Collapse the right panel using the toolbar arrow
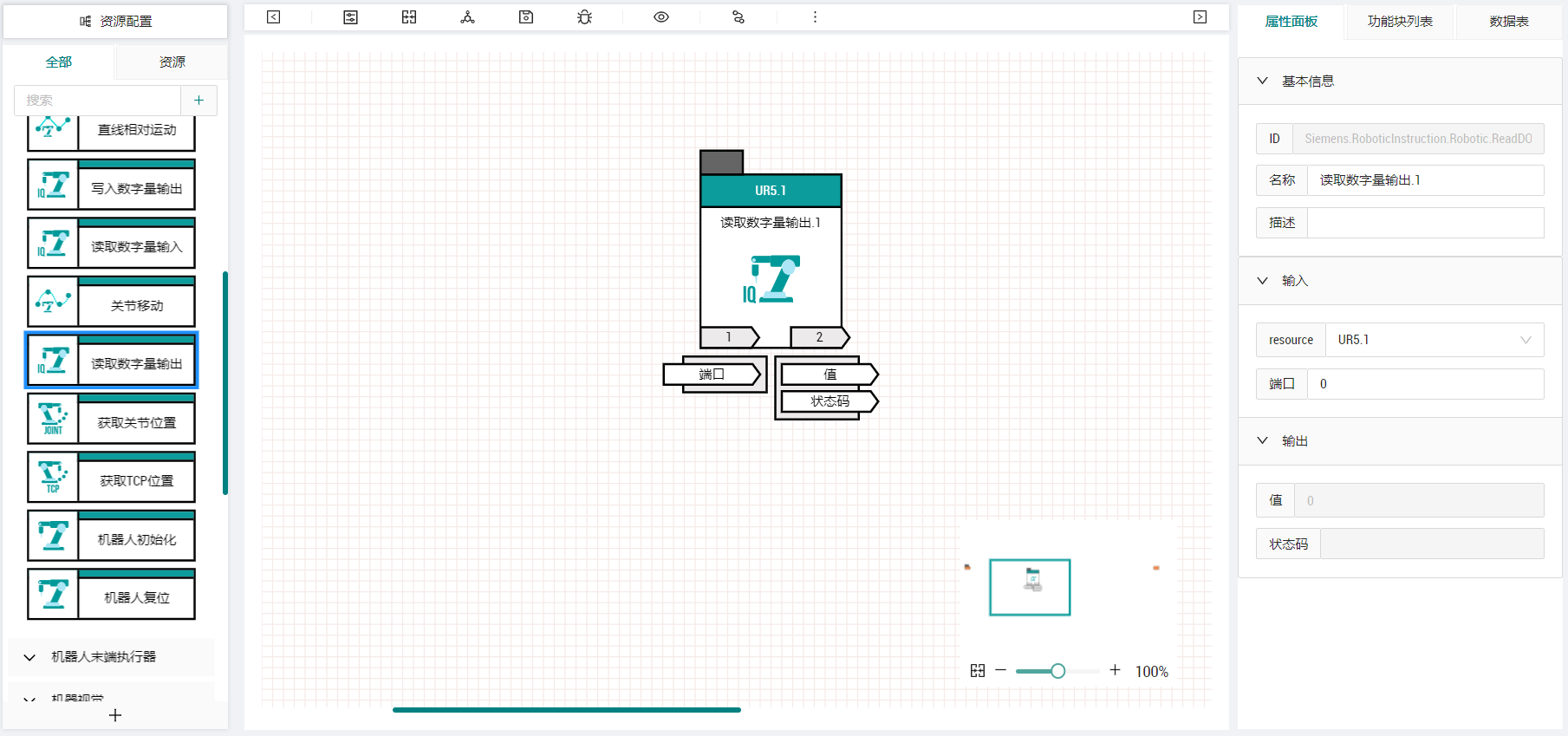 [x=1200, y=17]
